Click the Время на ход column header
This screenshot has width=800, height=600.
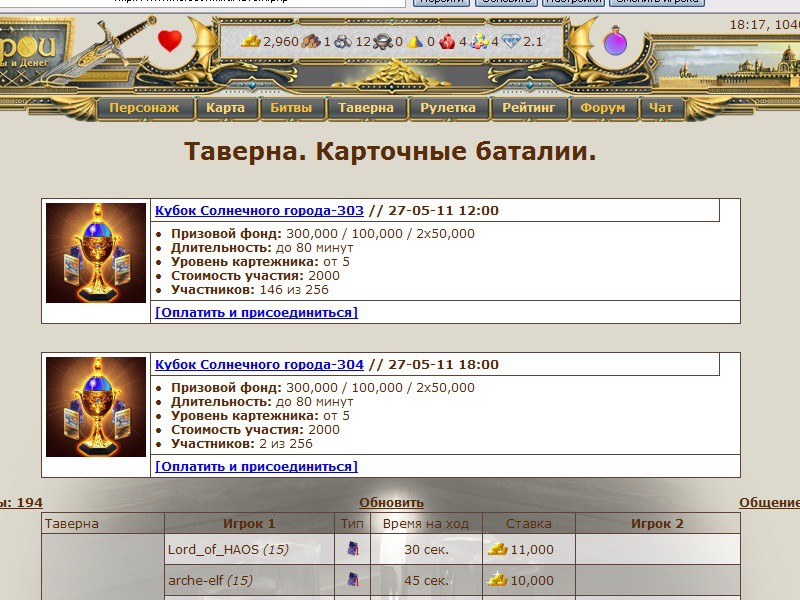426,523
